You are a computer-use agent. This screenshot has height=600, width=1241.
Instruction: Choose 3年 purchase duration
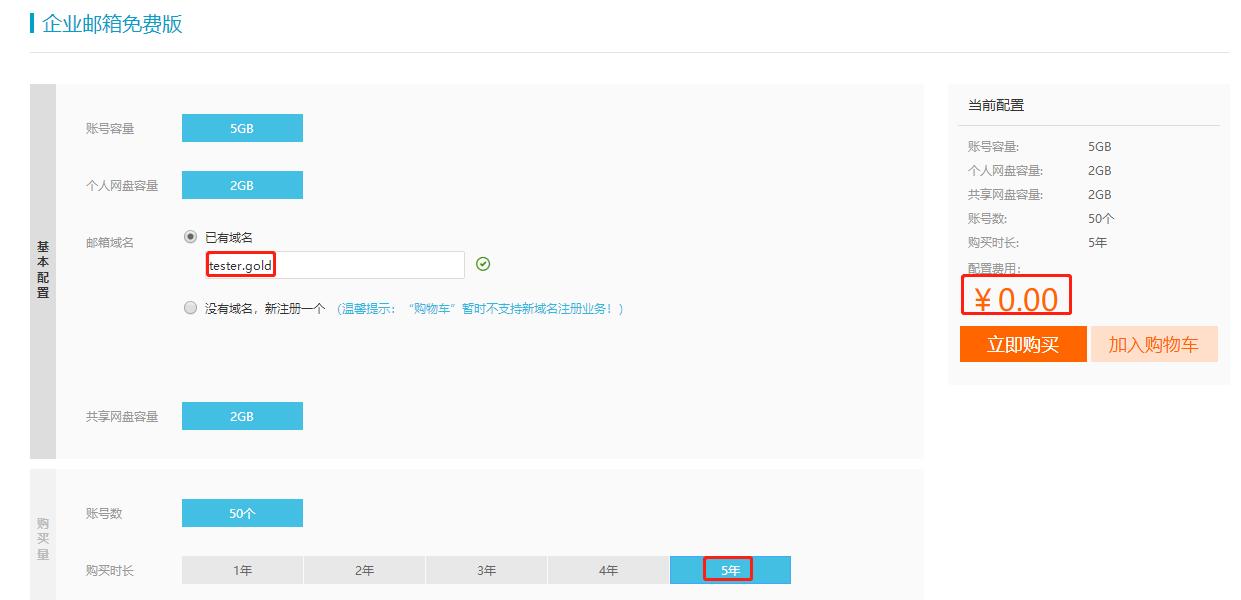[x=486, y=569]
